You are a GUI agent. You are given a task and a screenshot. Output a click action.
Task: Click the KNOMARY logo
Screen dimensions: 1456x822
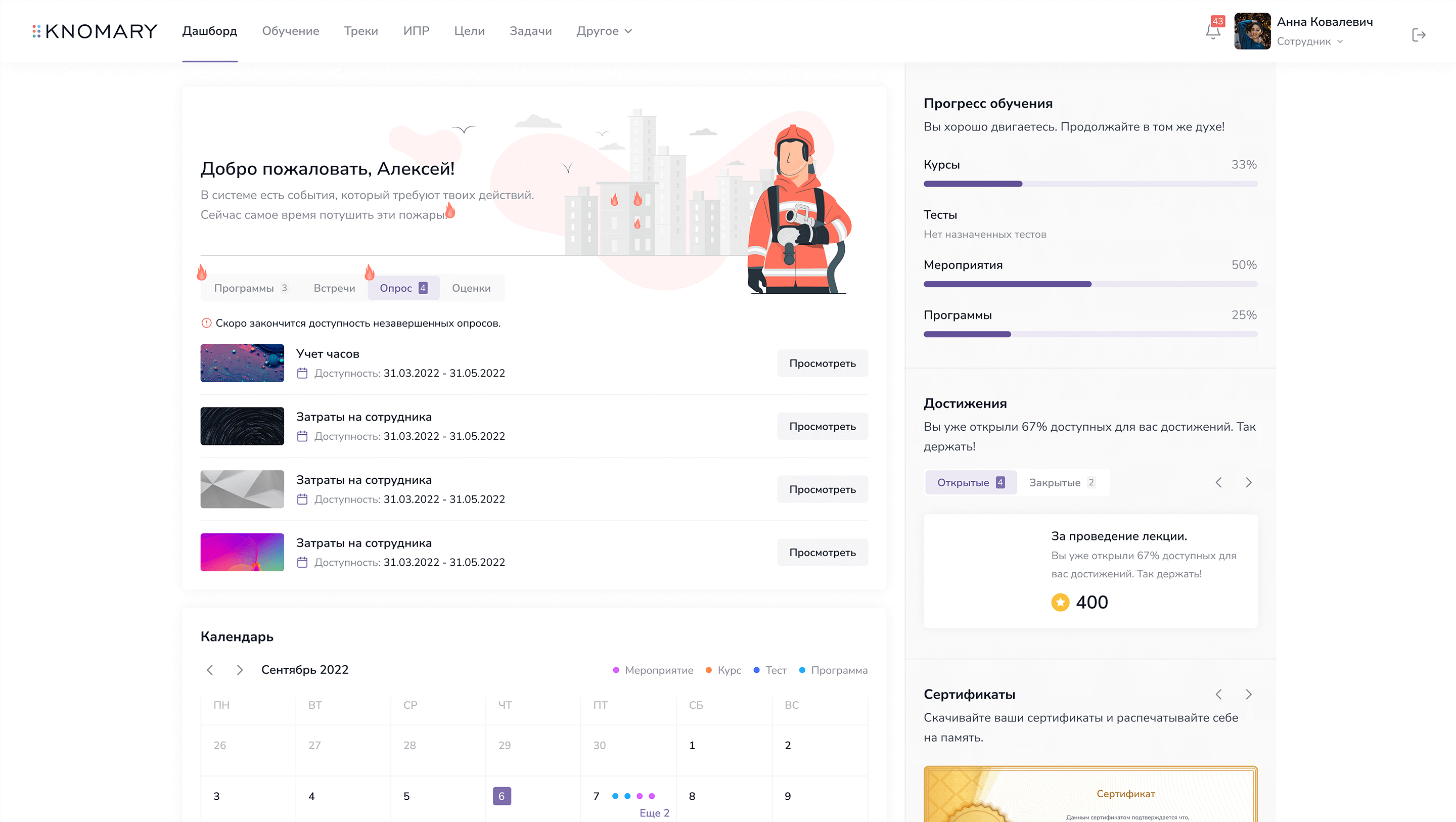(95, 31)
